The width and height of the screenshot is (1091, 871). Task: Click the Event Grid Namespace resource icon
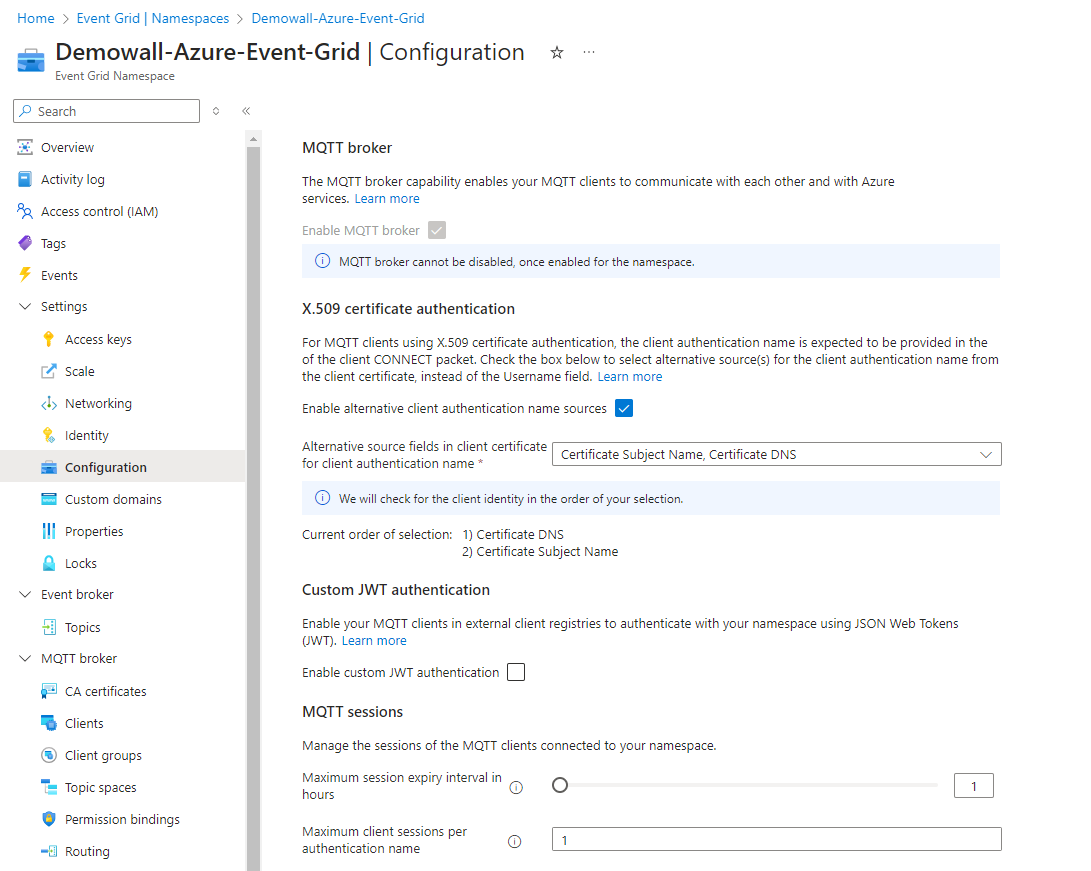click(31, 61)
